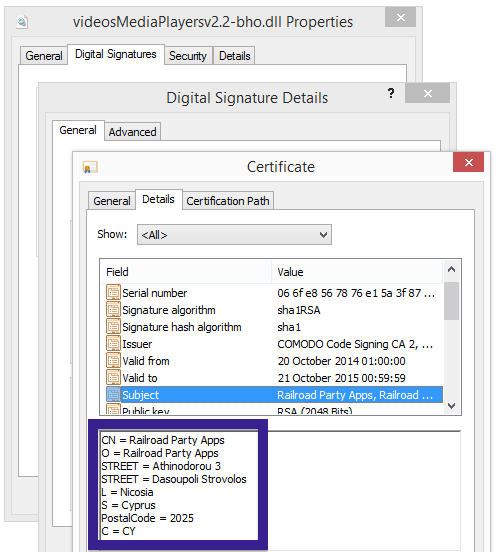Click 'O = Railroad Party Apps' line
497x552 pixels.
[x=160, y=453]
